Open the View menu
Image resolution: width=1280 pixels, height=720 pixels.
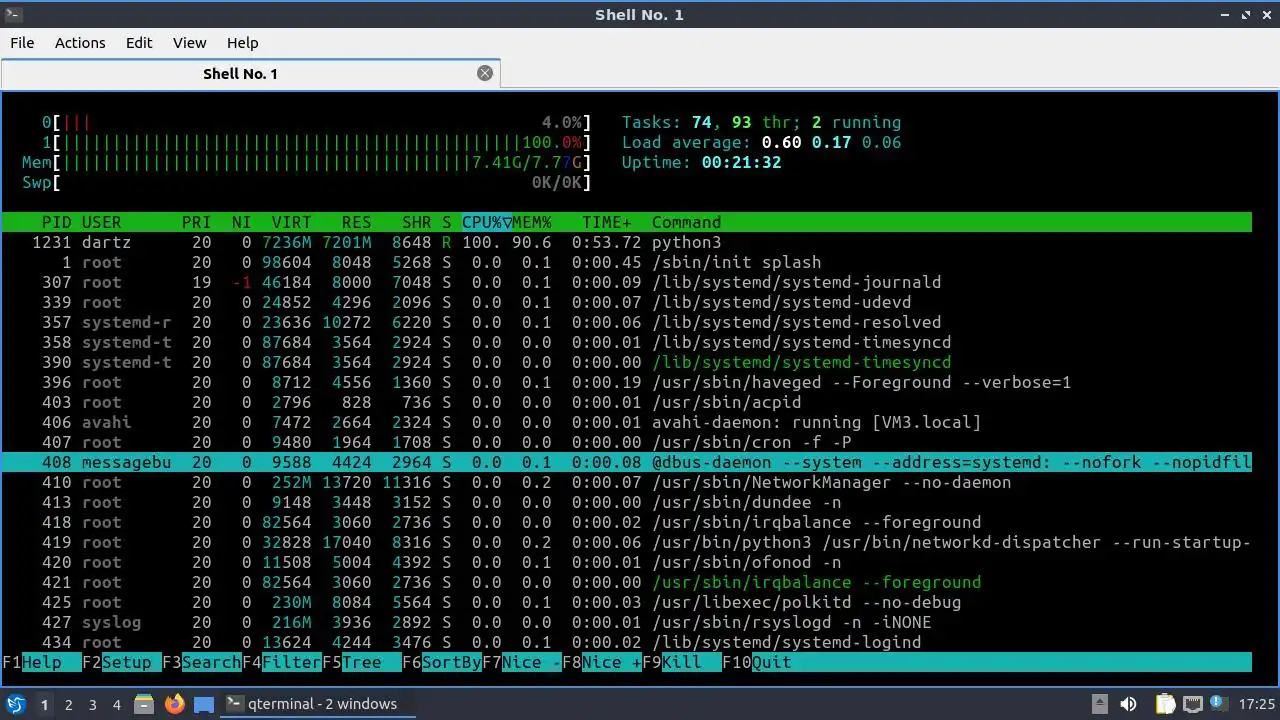click(189, 43)
